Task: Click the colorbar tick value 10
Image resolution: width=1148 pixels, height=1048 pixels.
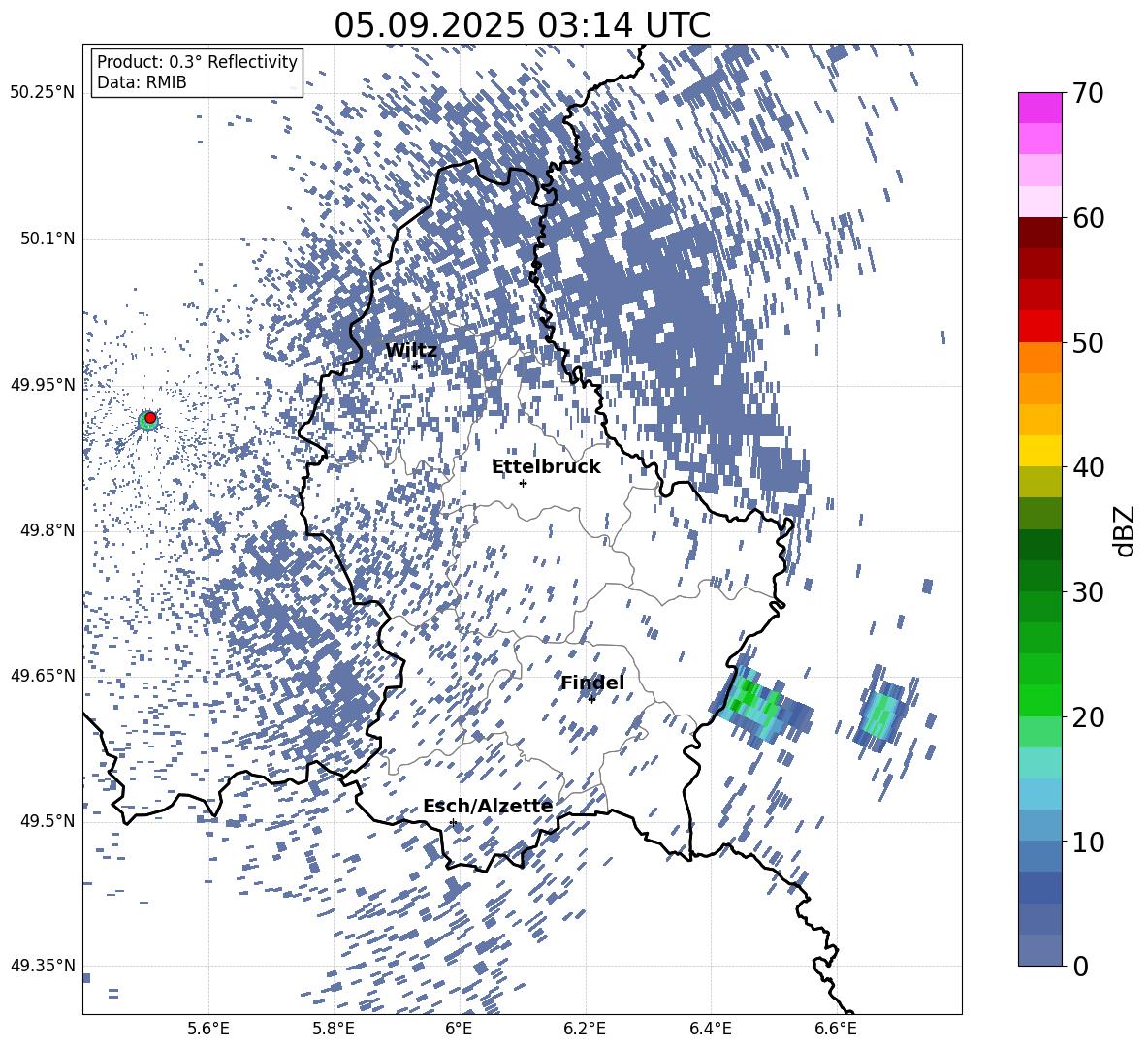Action: point(1088,842)
